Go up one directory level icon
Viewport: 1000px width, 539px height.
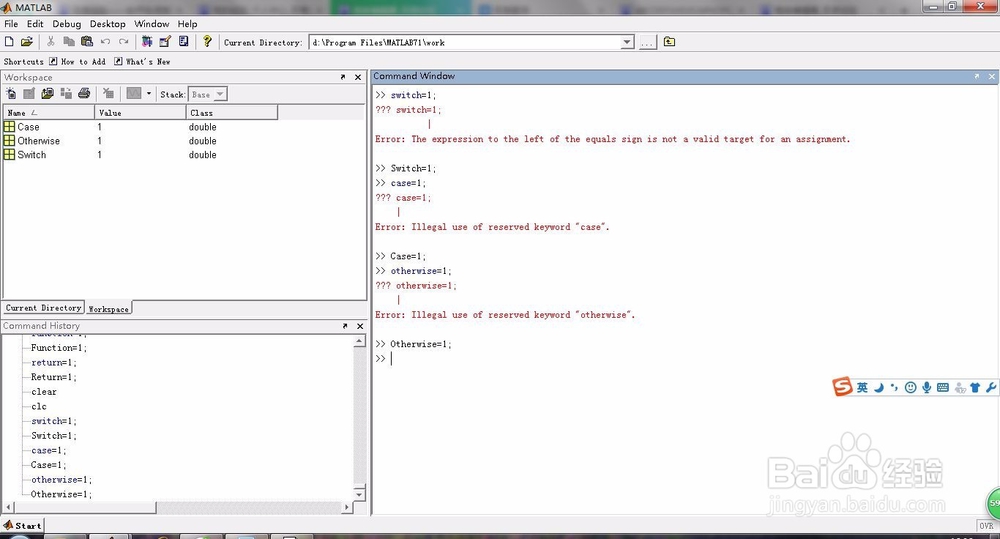(669, 41)
